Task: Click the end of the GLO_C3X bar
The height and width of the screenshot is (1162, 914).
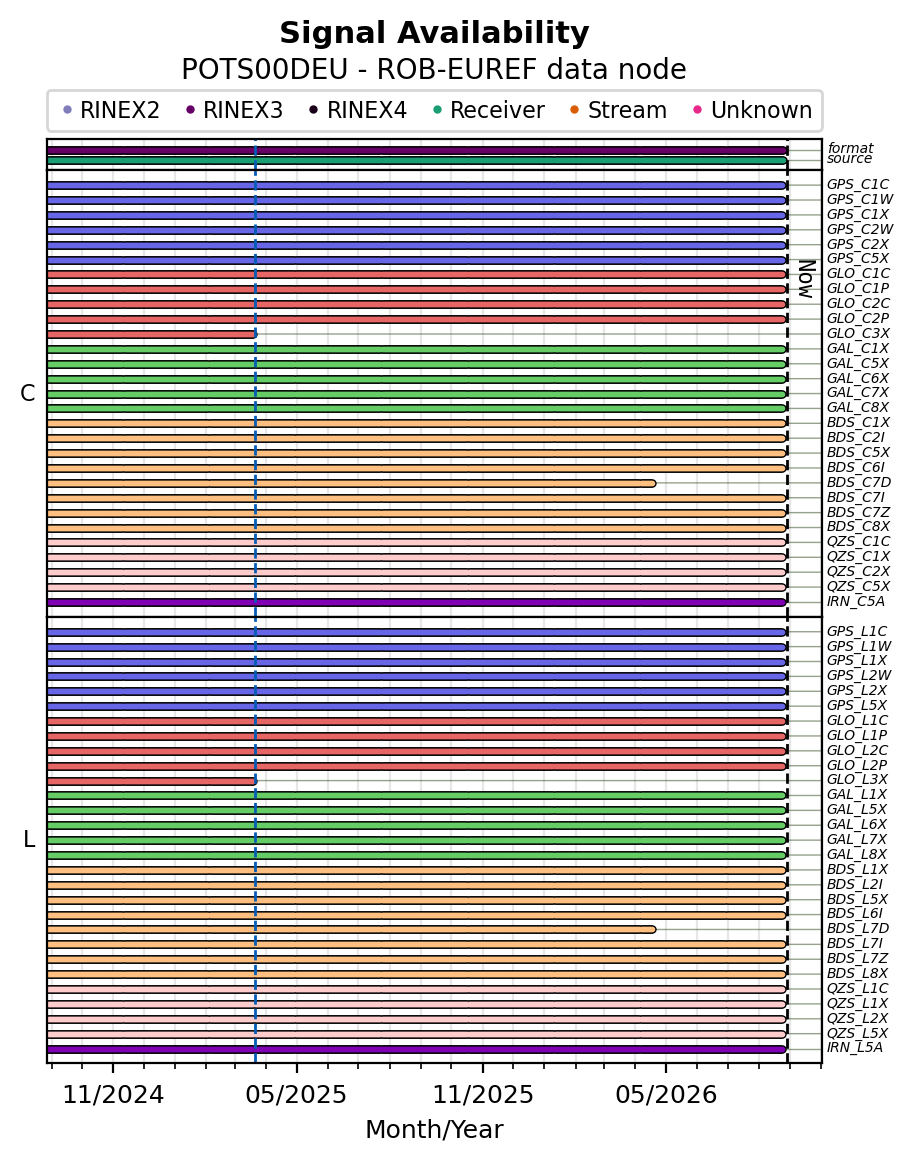Action: click(x=254, y=334)
